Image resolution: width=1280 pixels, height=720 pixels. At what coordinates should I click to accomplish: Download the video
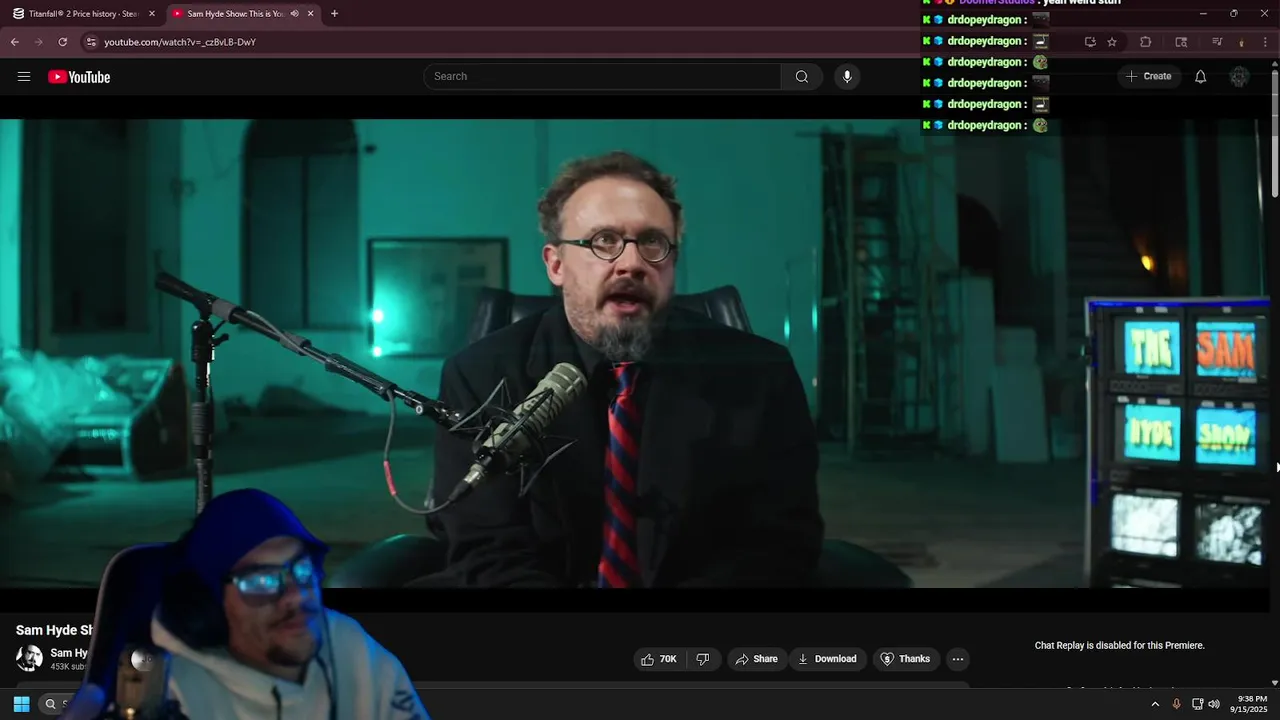[827, 659]
